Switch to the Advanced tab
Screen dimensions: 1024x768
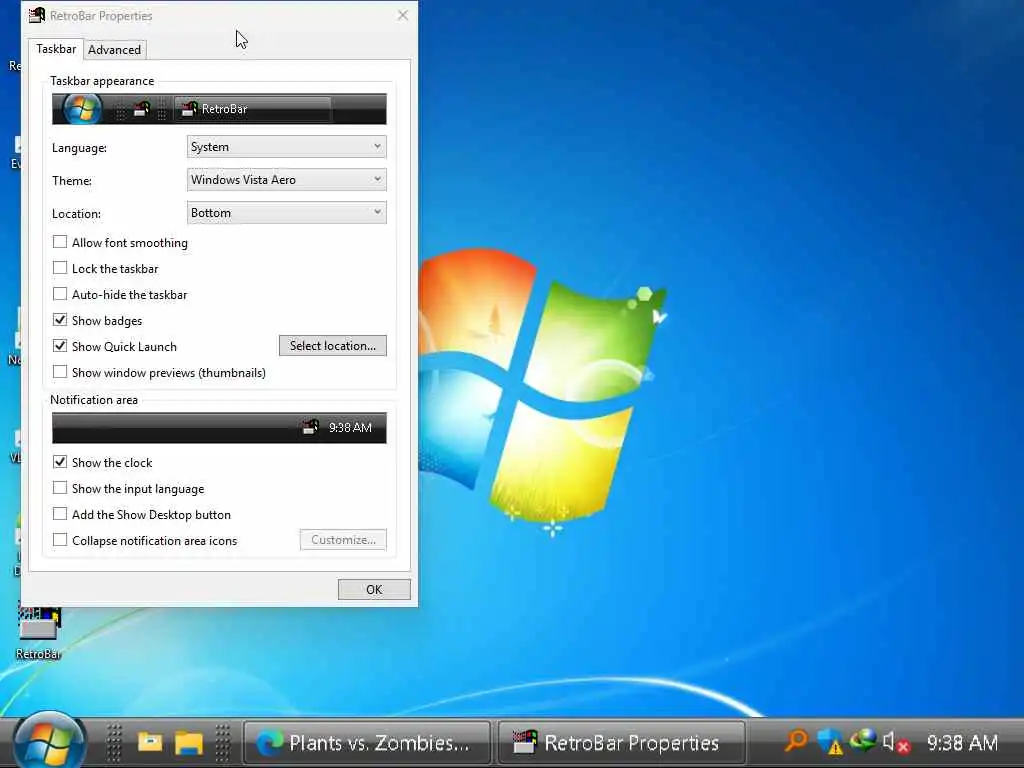coord(114,50)
